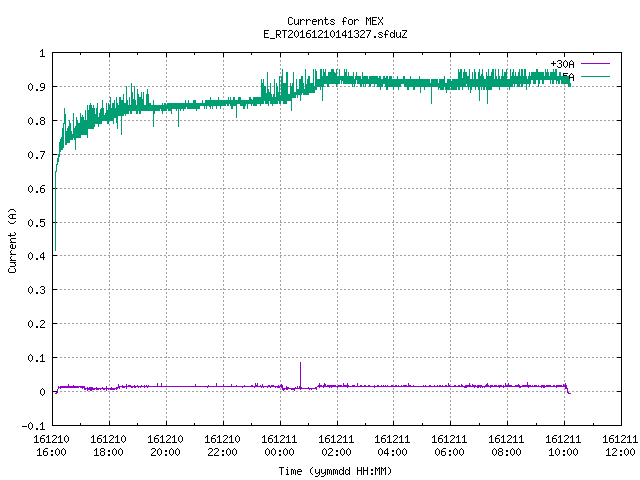Click the x-axis label '161210 16:00'
Viewport: 640px width, 480px height.
(x=51, y=446)
